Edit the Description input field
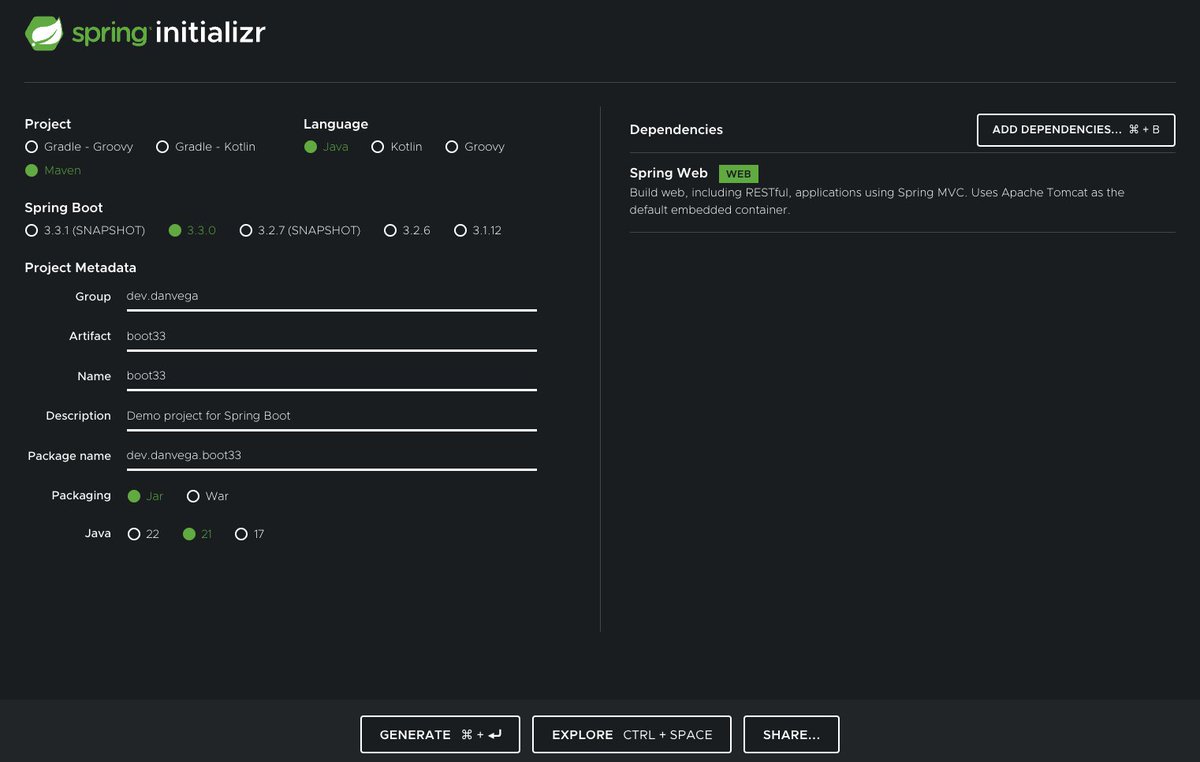The width and height of the screenshot is (1200, 762). 331,416
